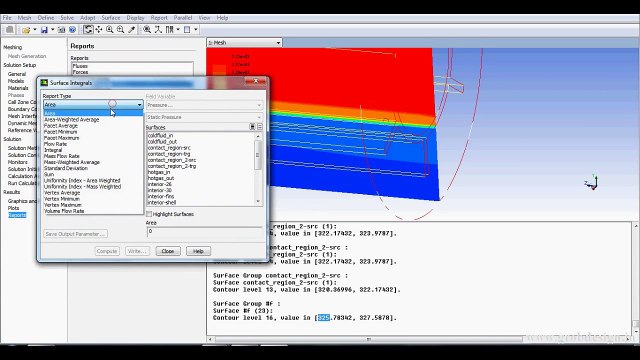Click first grayed icon in toolbar
Screen dimensions: 640x360
(x=9, y=29)
